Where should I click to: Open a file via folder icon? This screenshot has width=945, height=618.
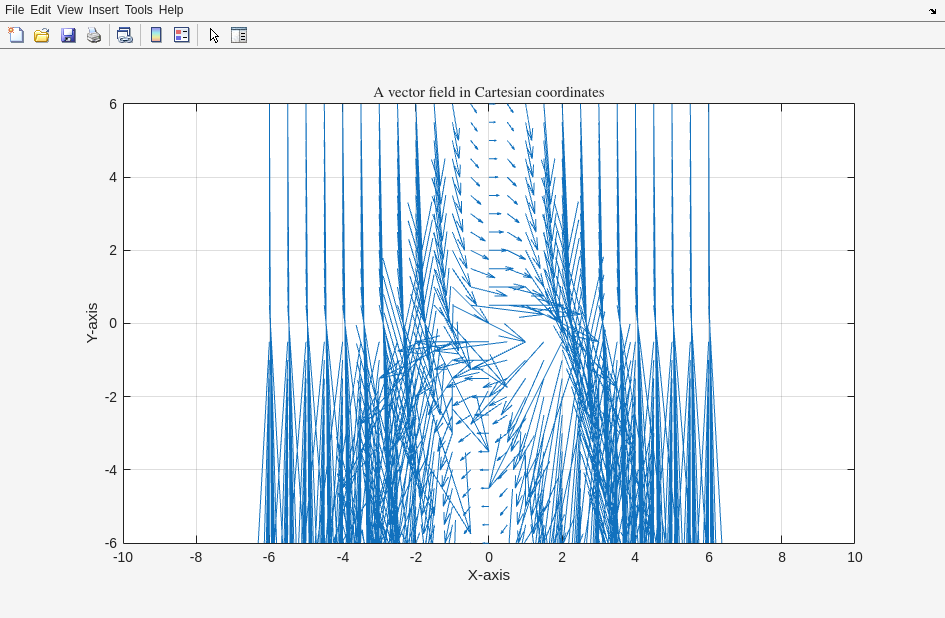pos(42,35)
